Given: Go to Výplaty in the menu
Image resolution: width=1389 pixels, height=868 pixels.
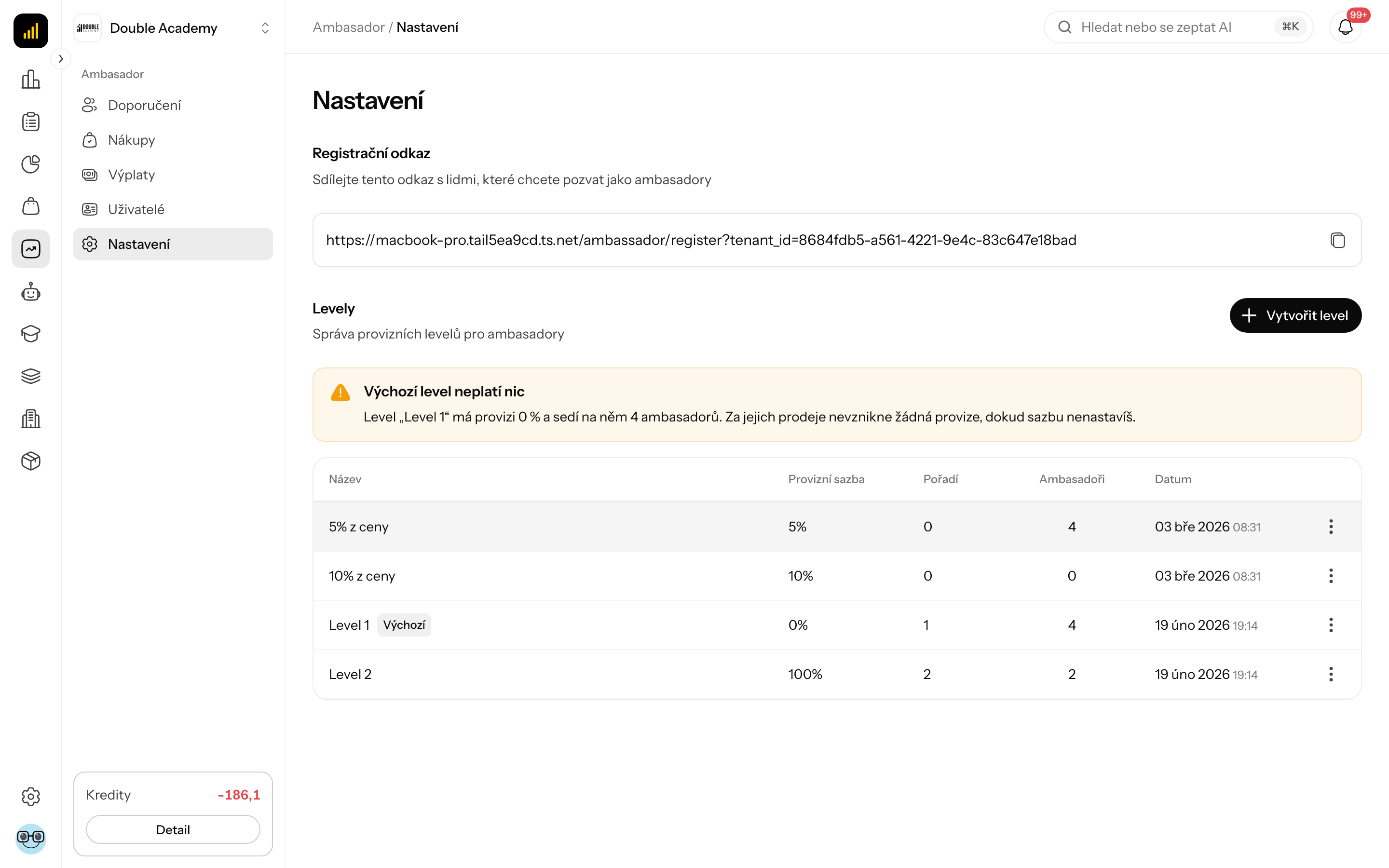Looking at the screenshot, I should coord(173,175).
